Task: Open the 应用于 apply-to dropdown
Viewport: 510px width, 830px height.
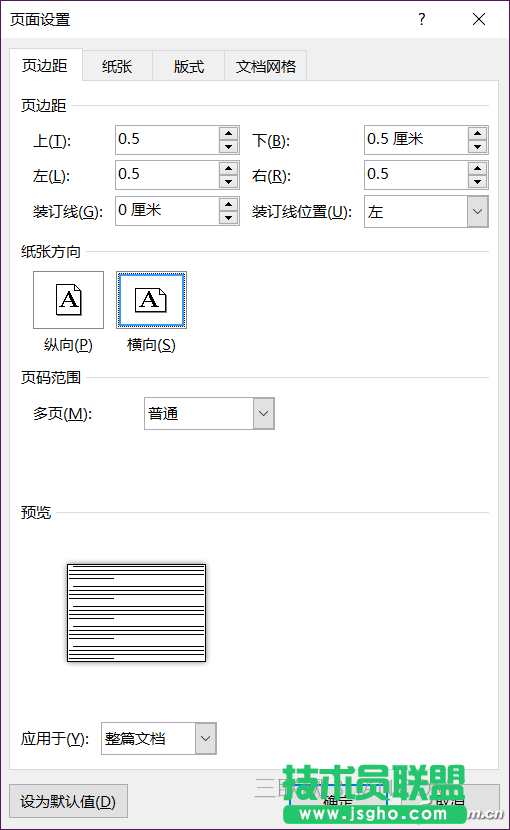Action: coord(205,738)
